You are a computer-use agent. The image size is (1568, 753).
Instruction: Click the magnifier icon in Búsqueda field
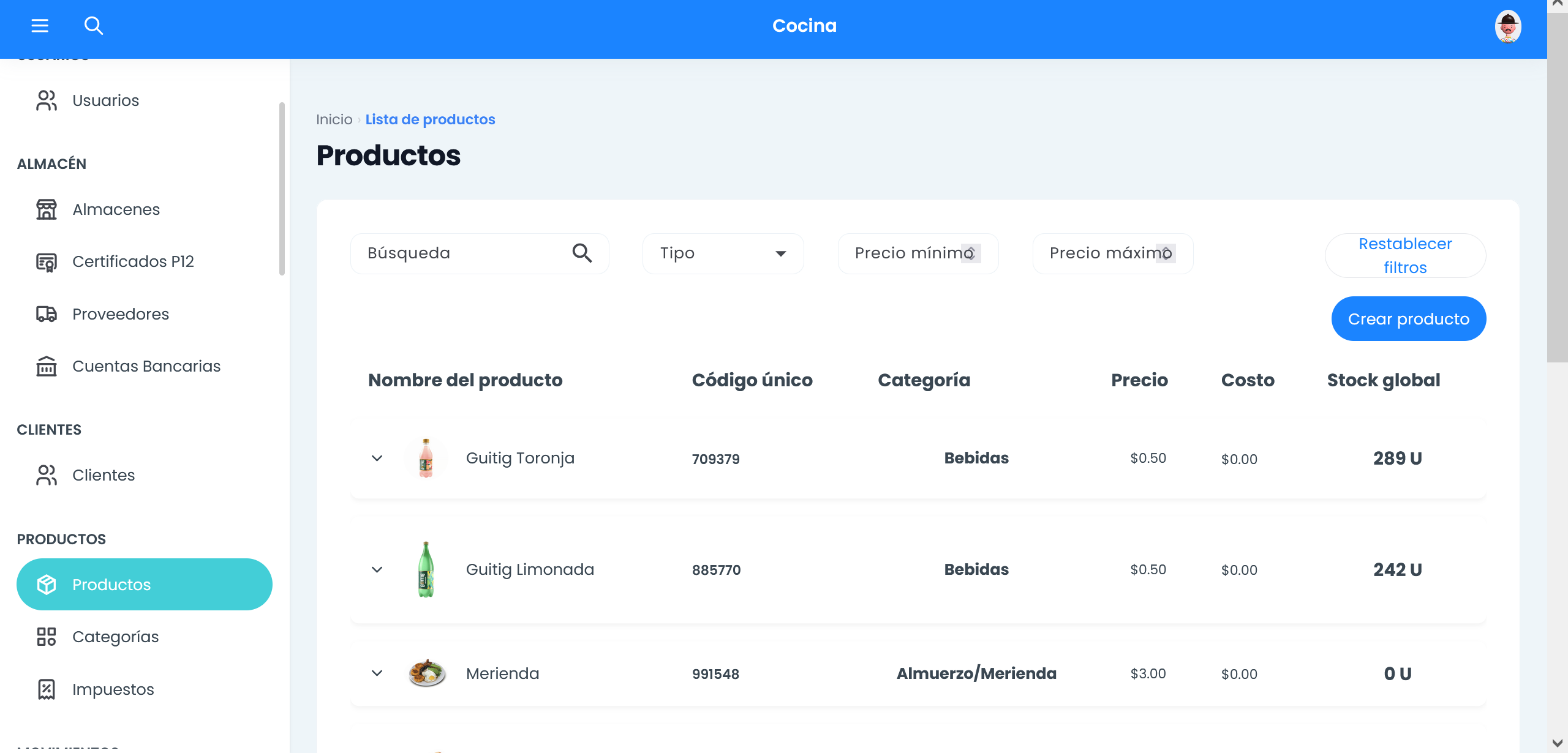pyautogui.click(x=582, y=253)
